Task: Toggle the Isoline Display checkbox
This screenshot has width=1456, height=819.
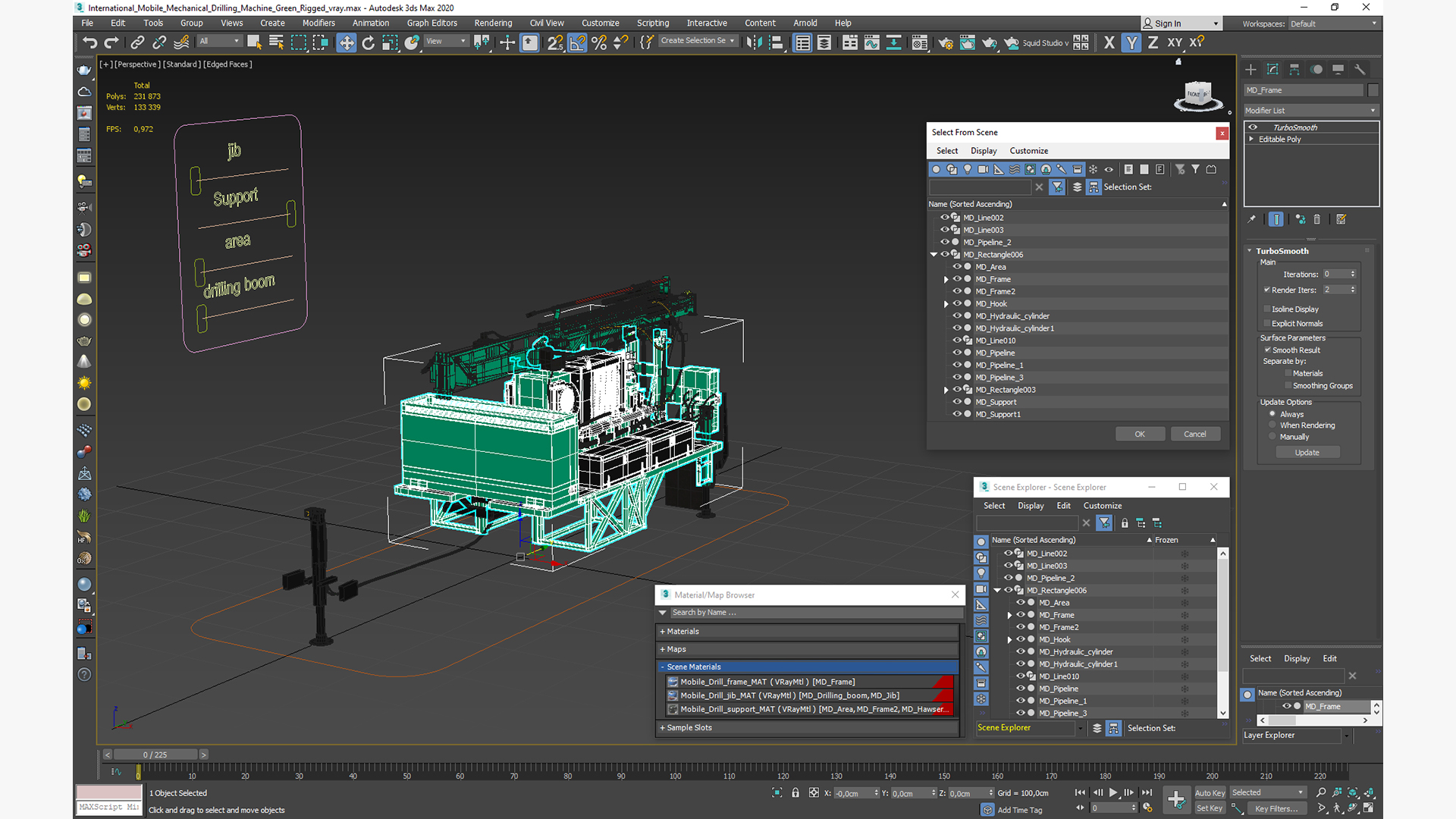Action: (1266, 309)
